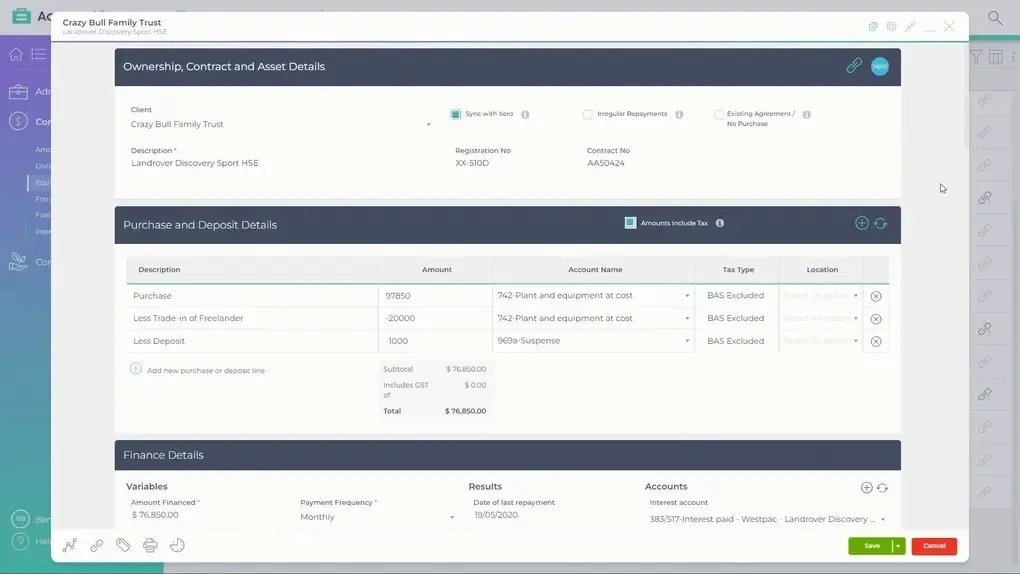Click the Less Deposit amount field -1000
Screen dimensions: 1020x574
(x=435, y=341)
